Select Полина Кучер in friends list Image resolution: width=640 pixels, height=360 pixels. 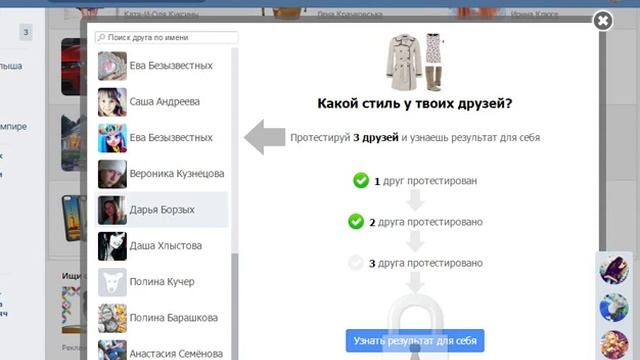pos(162,282)
